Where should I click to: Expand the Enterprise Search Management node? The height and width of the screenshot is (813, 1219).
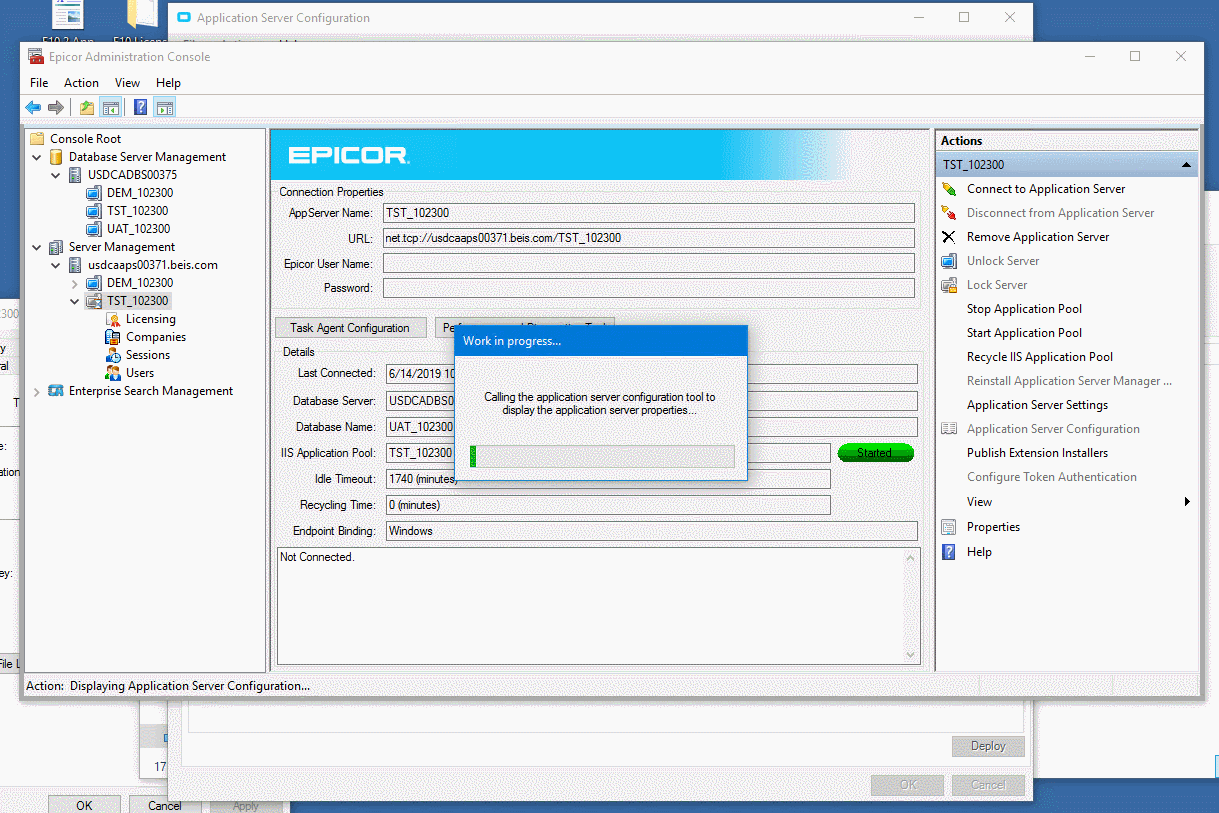click(37, 391)
